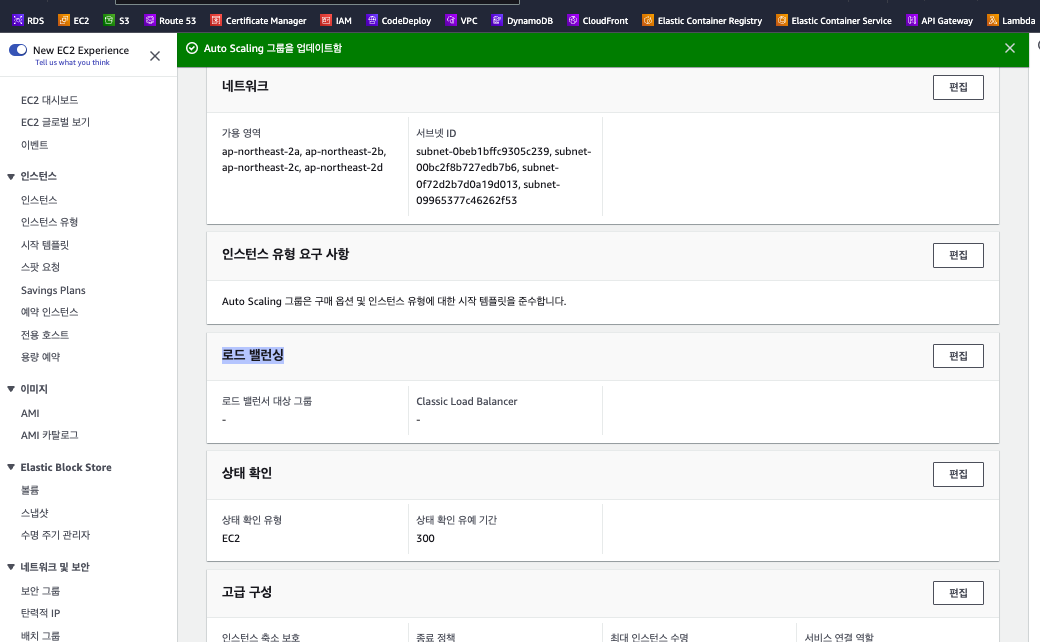Click the 상태 확인 유형 value EC2
Viewport: 1040px width, 642px height.
pos(231,539)
